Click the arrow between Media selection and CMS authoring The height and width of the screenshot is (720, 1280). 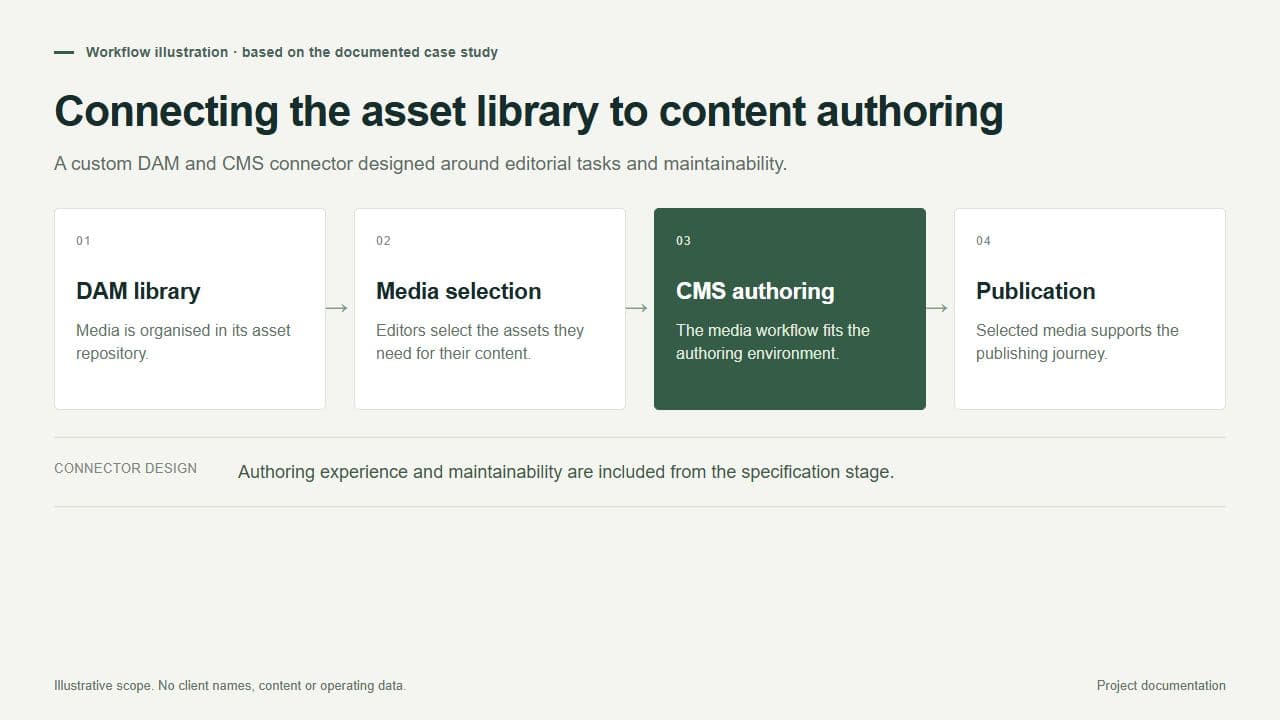point(637,308)
